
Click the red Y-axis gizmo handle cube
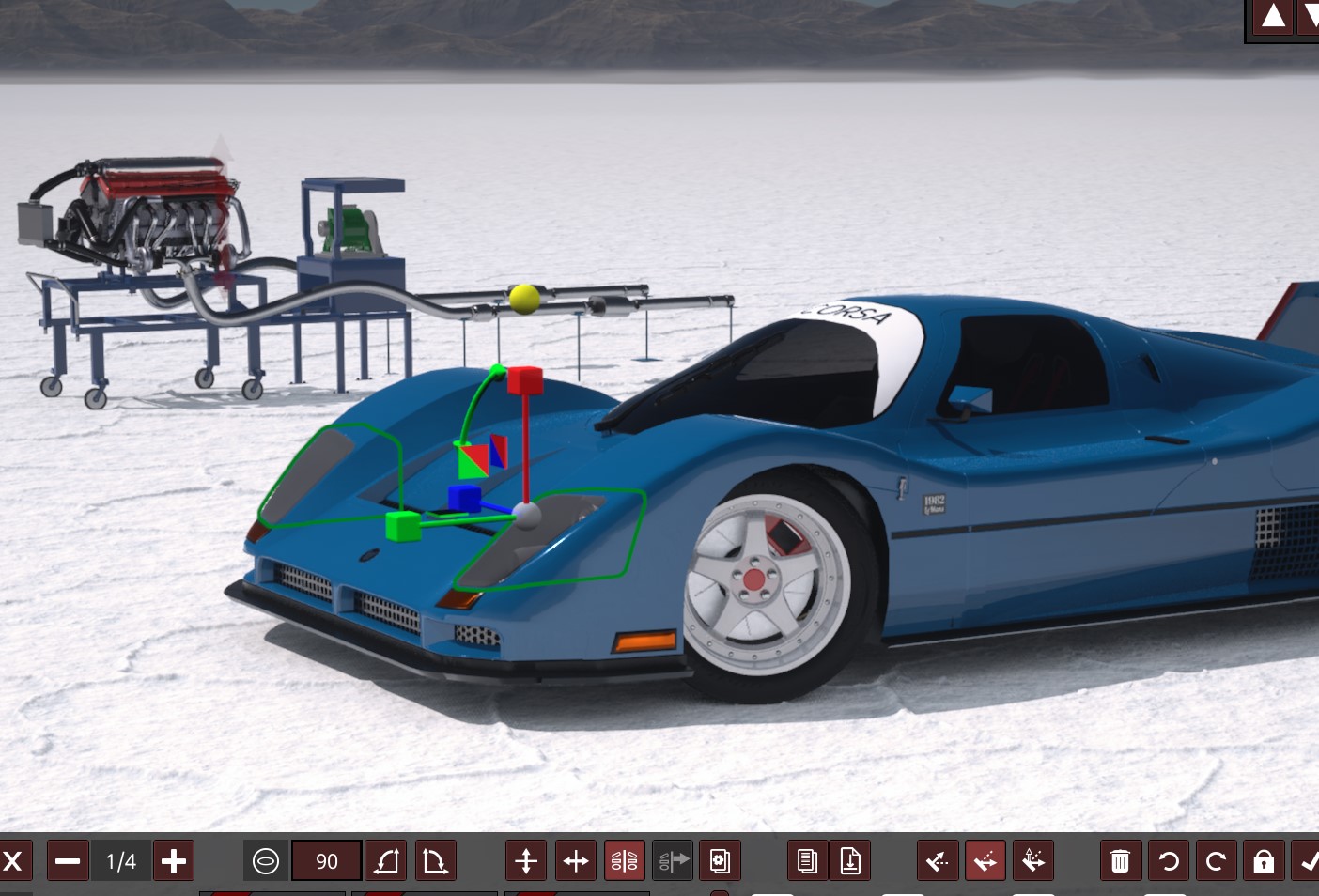525,380
